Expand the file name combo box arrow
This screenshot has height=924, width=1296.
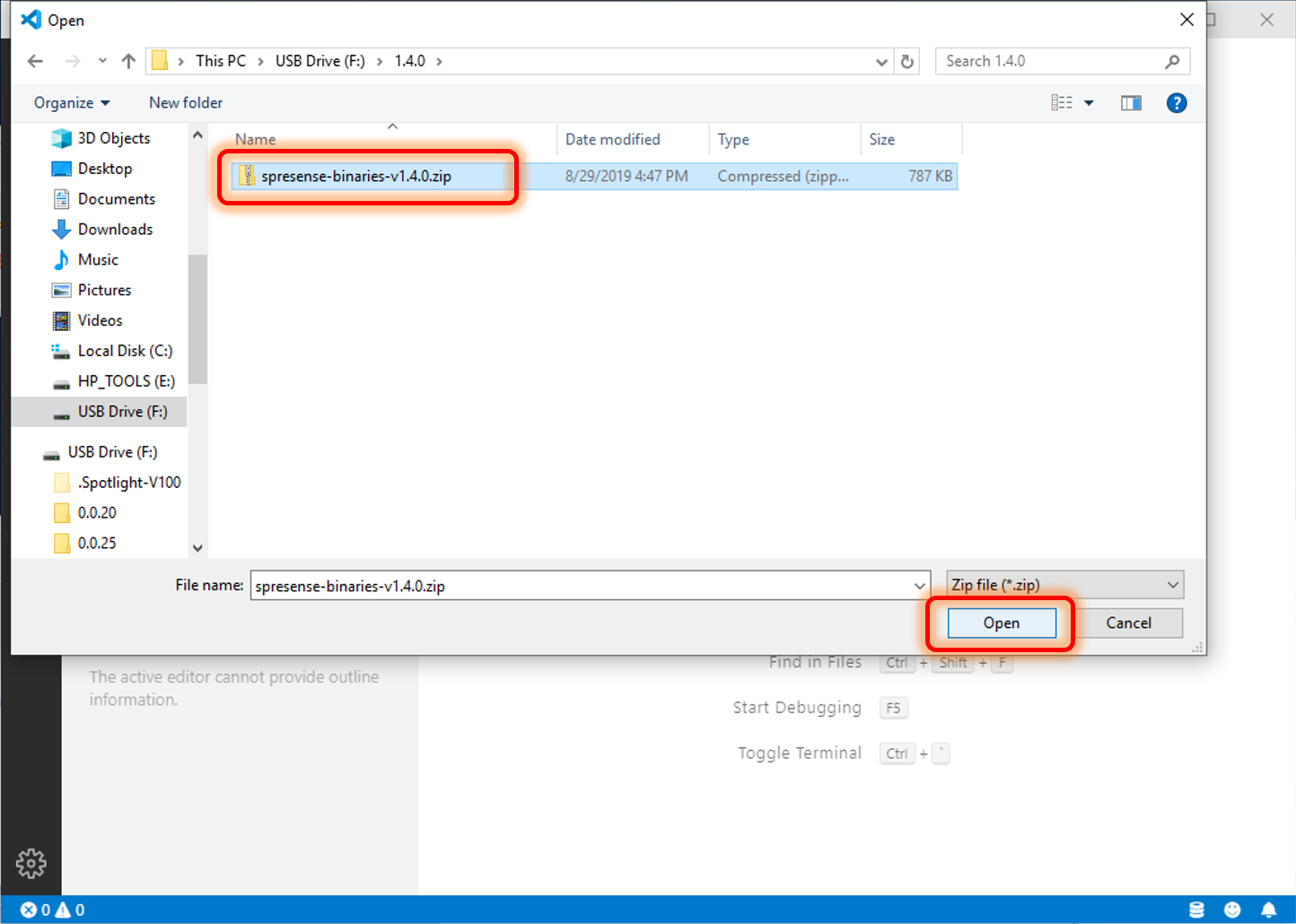click(x=919, y=585)
